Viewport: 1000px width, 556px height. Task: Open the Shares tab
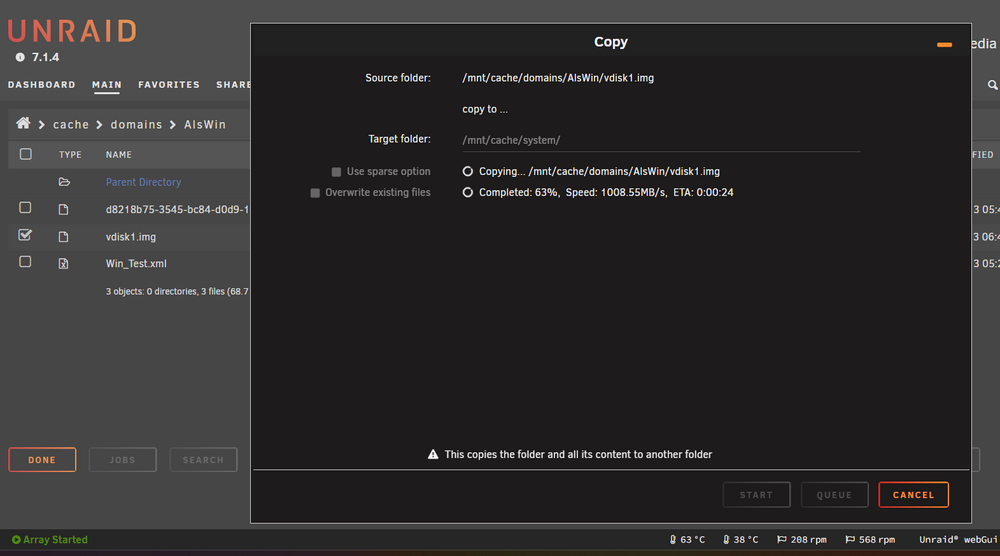tap(233, 85)
